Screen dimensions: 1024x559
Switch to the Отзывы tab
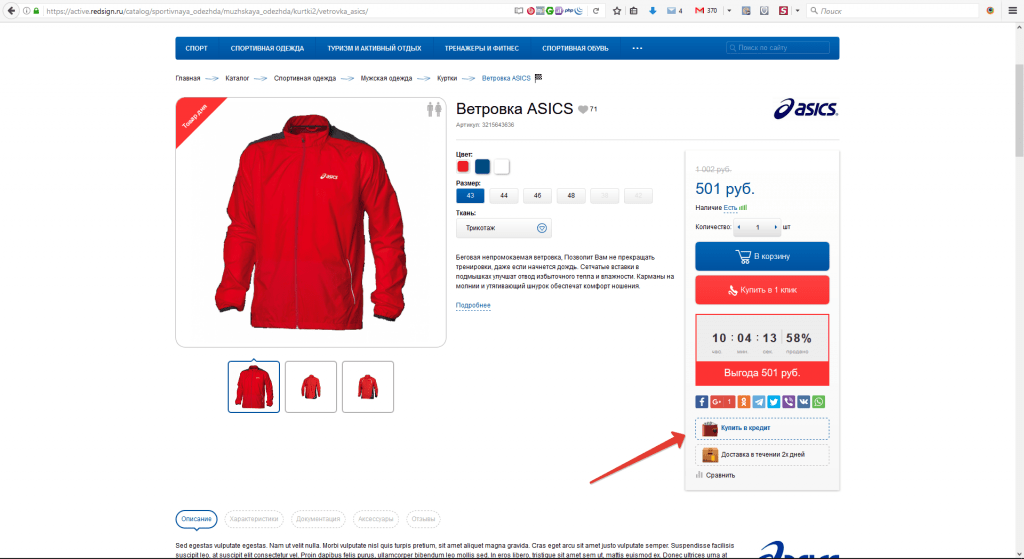tap(423, 519)
